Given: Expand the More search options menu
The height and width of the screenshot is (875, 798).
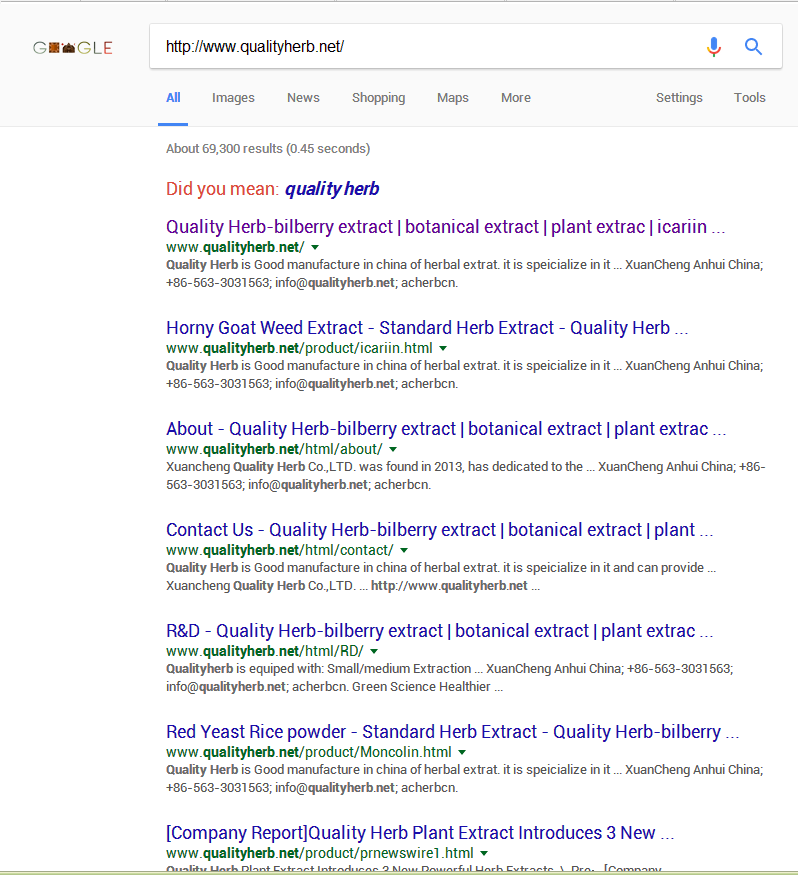Looking at the screenshot, I should [516, 98].
